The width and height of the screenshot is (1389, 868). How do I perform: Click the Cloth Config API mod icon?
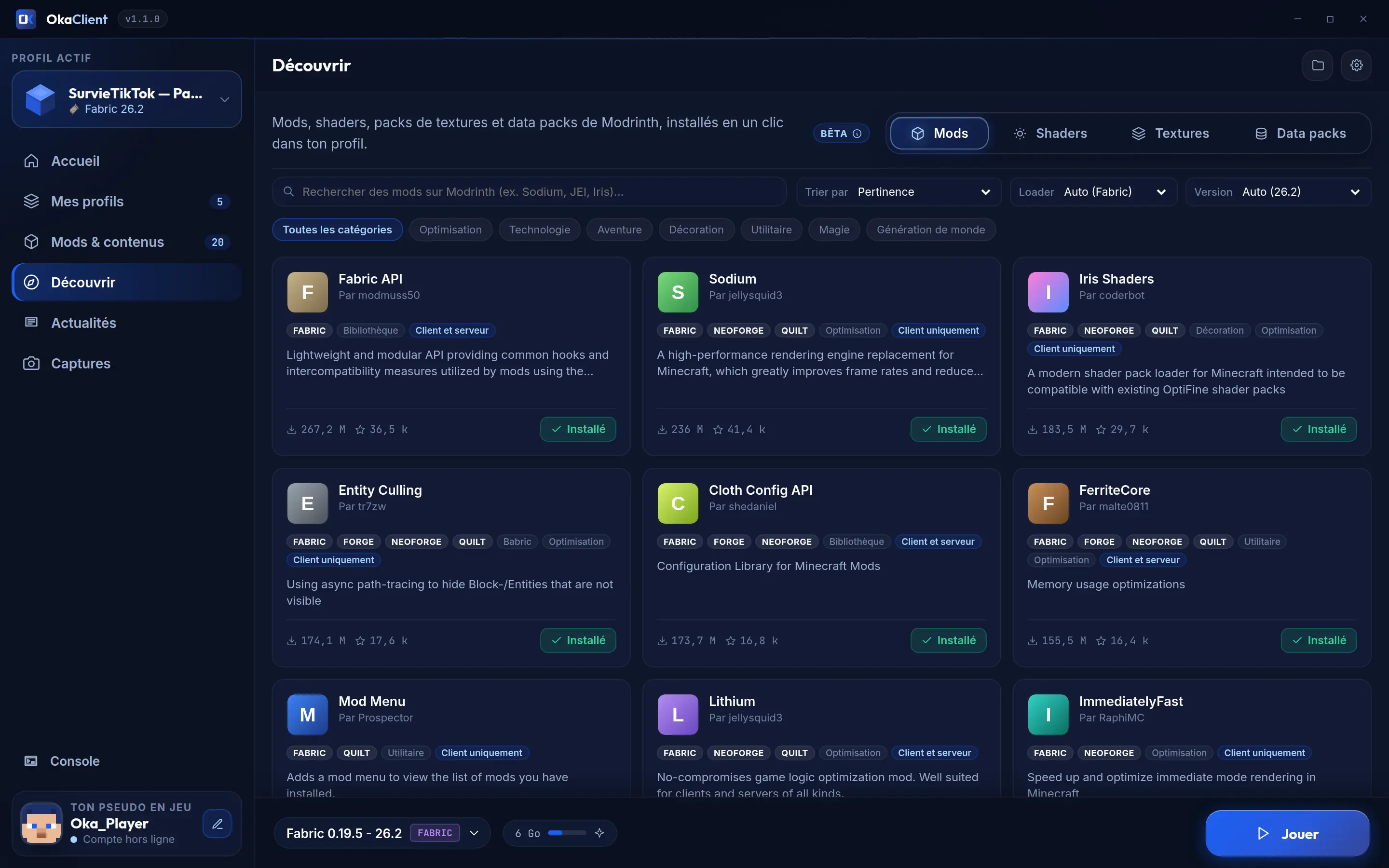click(678, 503)
